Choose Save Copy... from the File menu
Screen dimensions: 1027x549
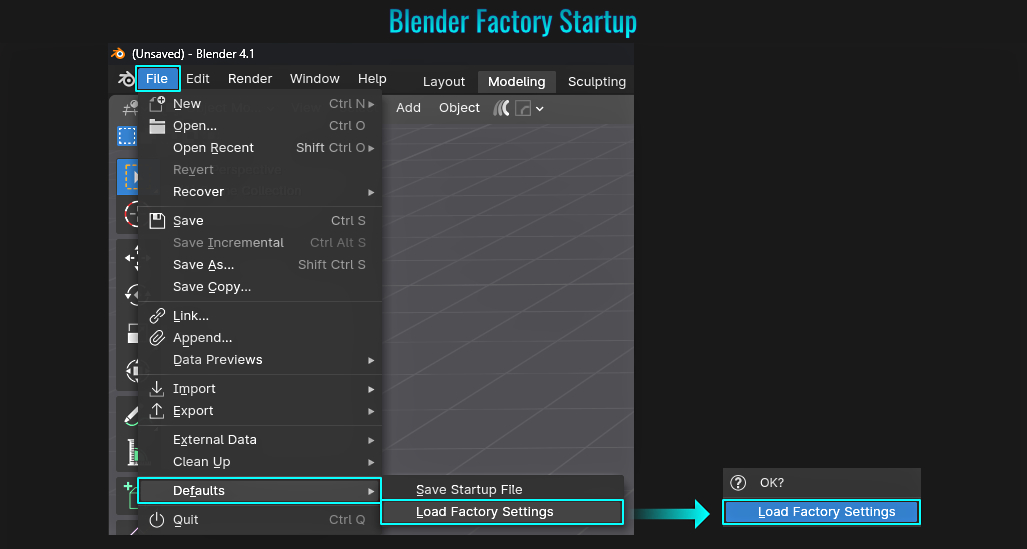260,287
